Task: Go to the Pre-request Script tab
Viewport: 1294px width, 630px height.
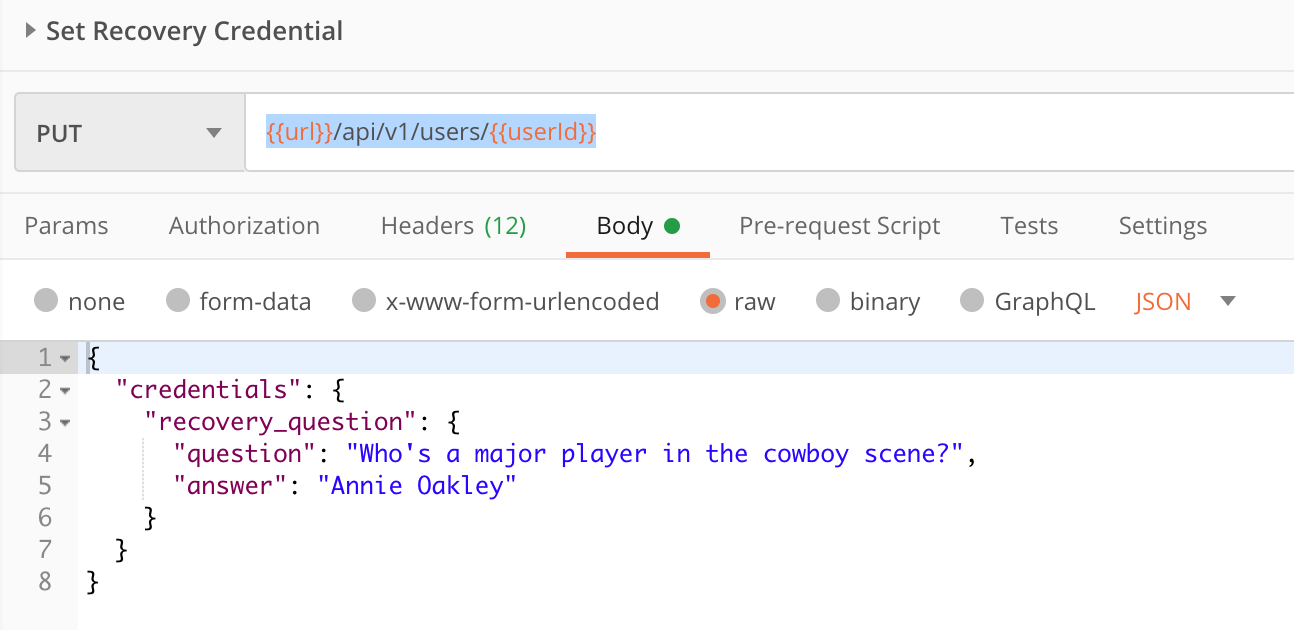Action: (x=839, y=226)
